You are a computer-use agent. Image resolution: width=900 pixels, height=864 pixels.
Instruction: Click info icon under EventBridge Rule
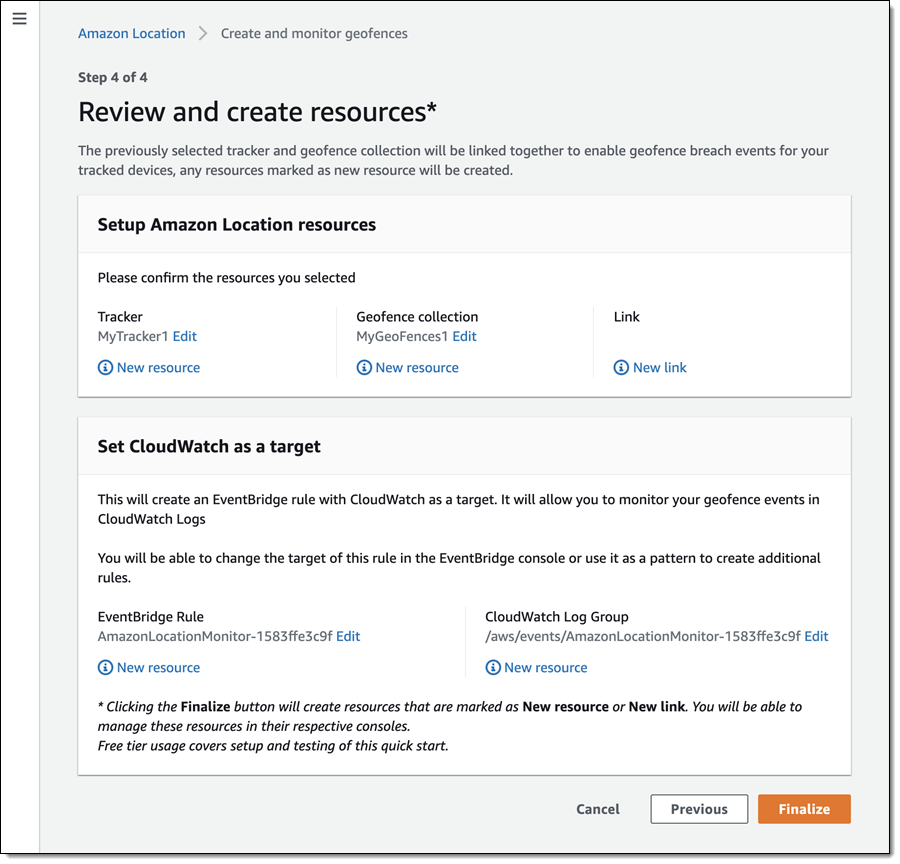(x=105, y=668)
